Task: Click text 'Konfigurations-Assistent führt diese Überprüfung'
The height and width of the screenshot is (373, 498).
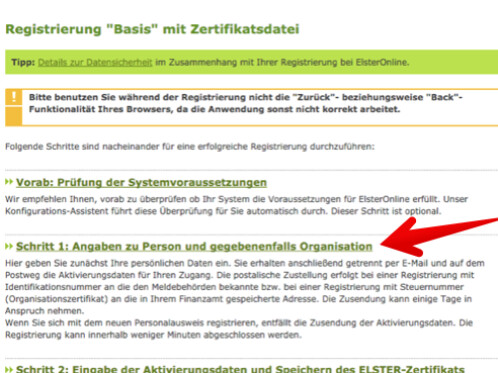Action: (x=109, y=211)
